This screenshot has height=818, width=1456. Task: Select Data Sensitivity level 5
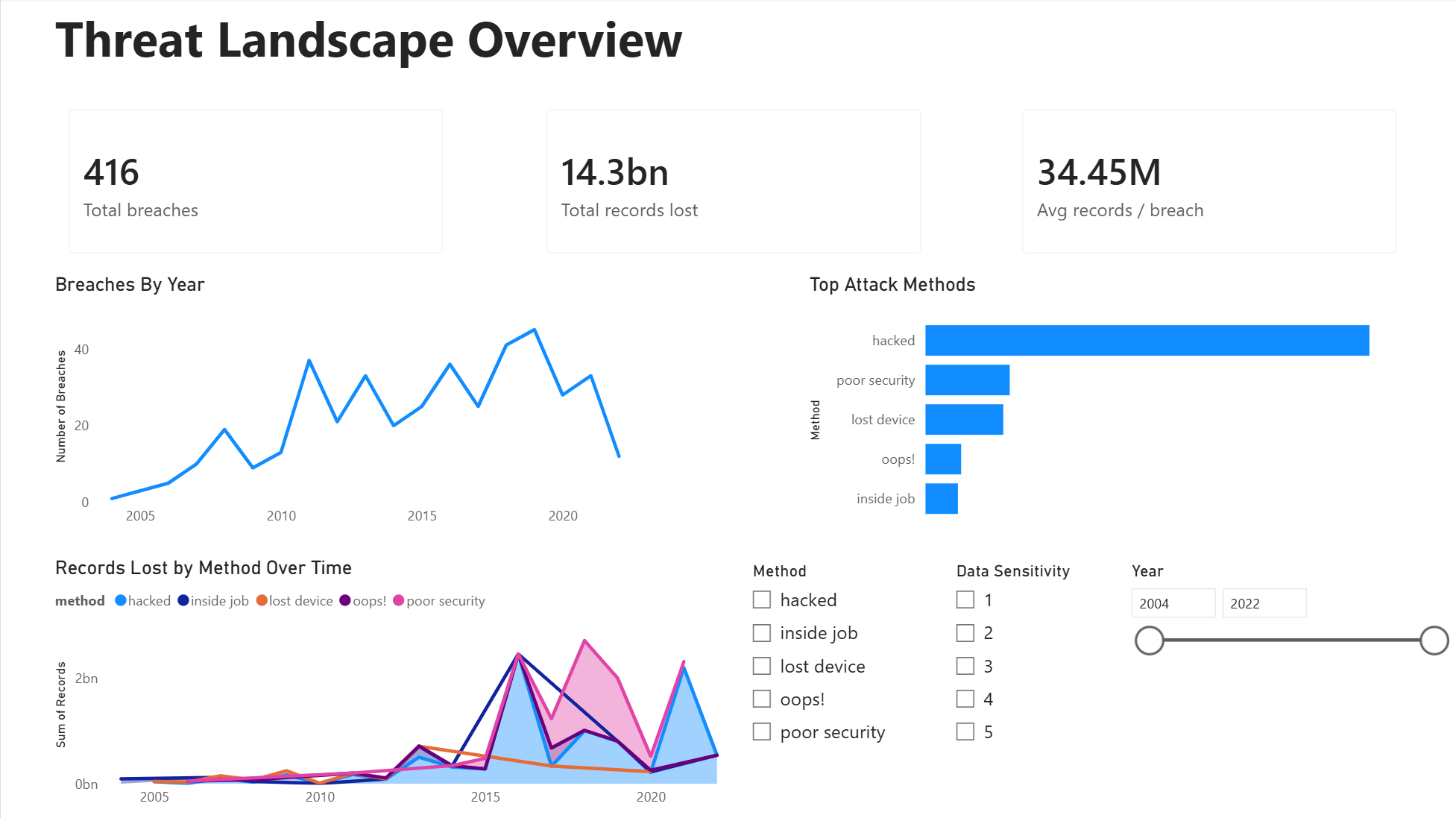[x=965, y=732]
